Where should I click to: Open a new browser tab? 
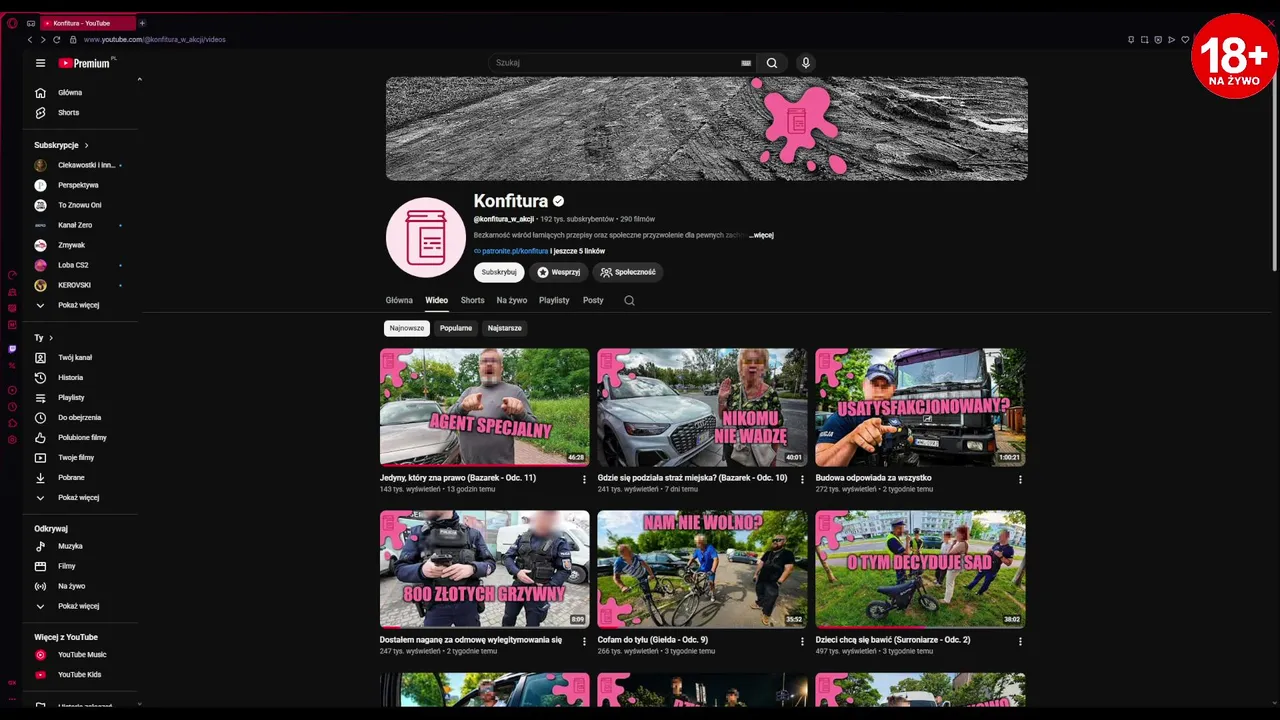point(142,23)
